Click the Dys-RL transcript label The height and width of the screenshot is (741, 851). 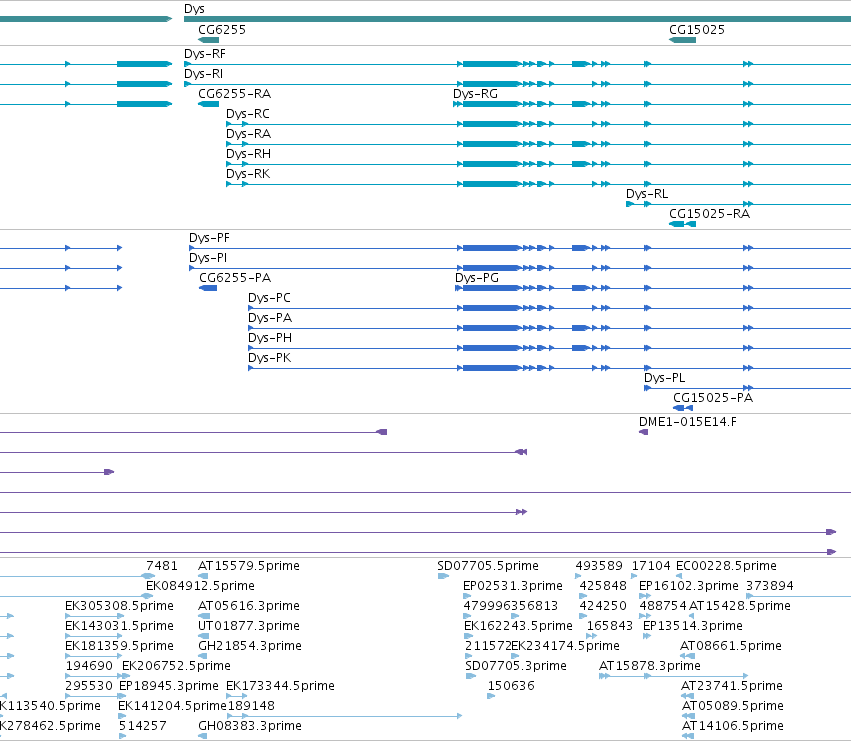pyautogui.click(x=647, y=194)
